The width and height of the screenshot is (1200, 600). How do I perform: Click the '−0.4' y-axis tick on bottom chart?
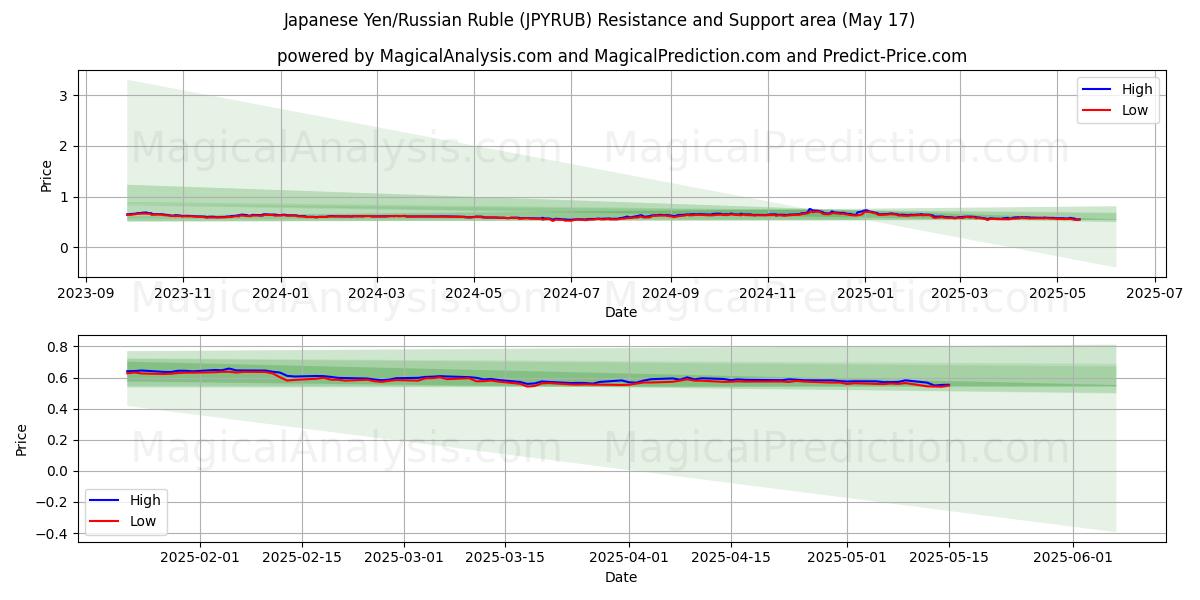pos(51,534)
